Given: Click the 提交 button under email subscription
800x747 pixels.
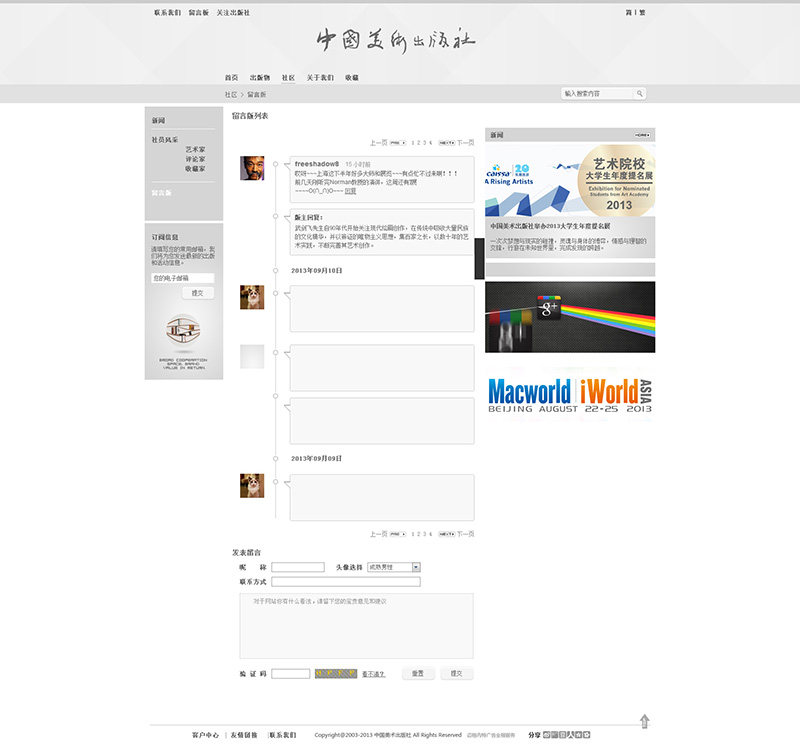Looking at the screenshot, I should (197, 293).
